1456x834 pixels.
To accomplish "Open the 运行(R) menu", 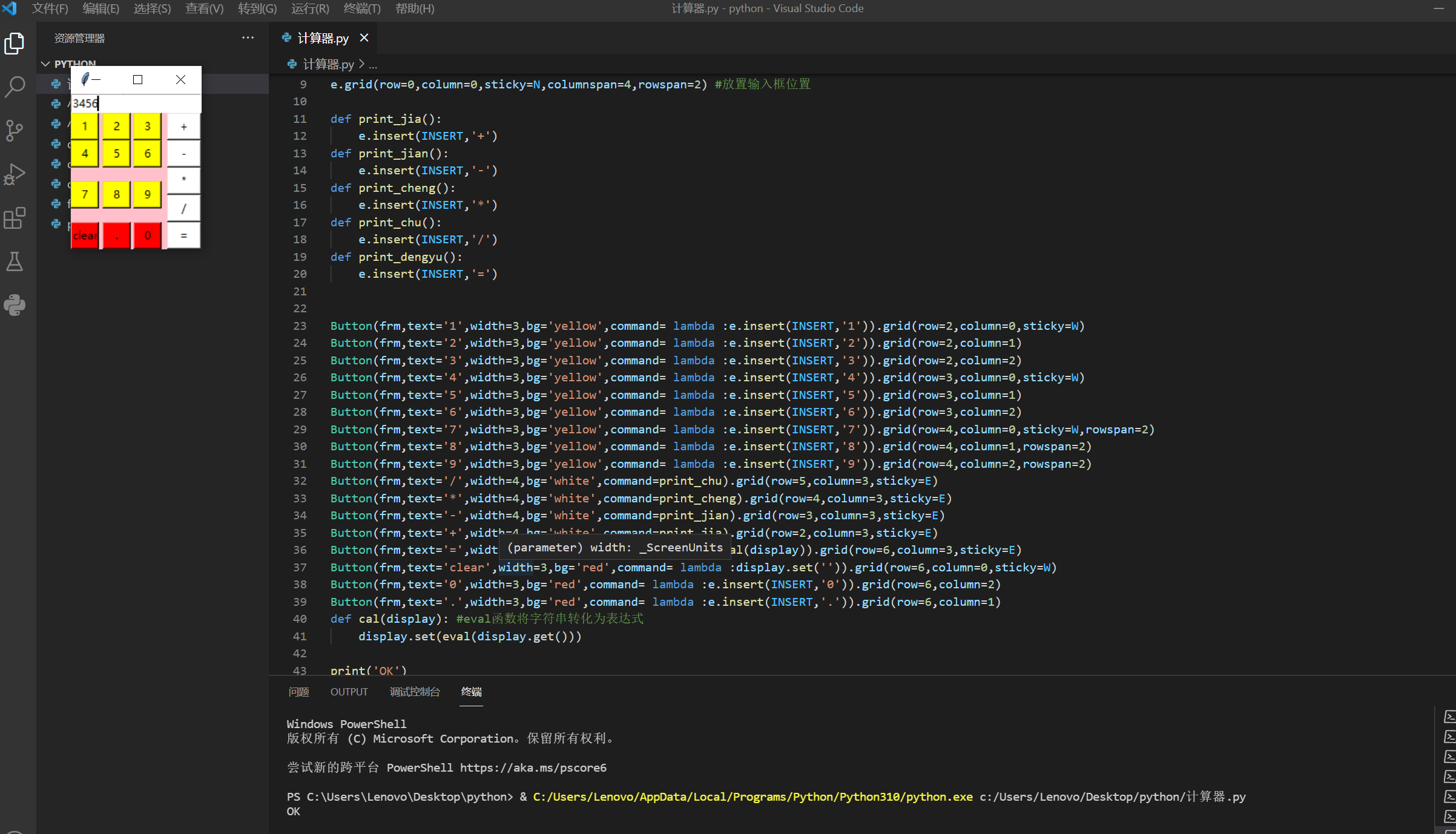I will click(x=310, y=8).
